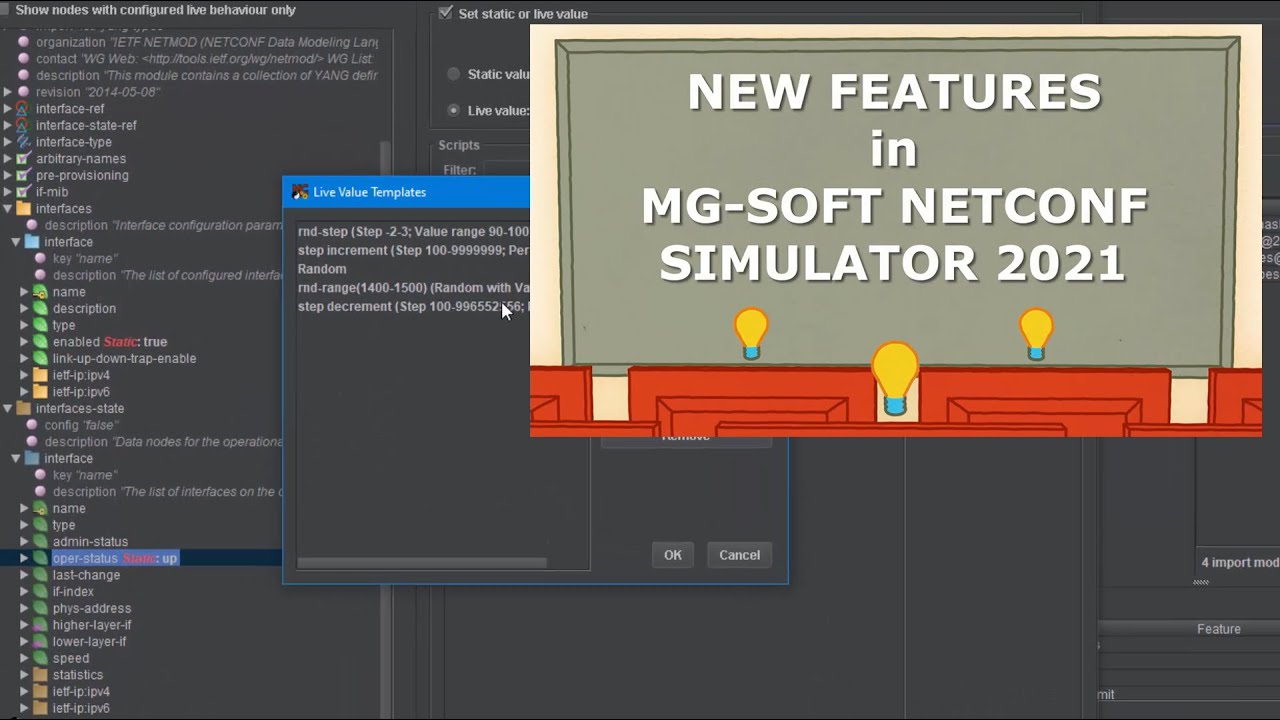Select the Static value radio button
The image size is (1280, 720).
[454, 74]
